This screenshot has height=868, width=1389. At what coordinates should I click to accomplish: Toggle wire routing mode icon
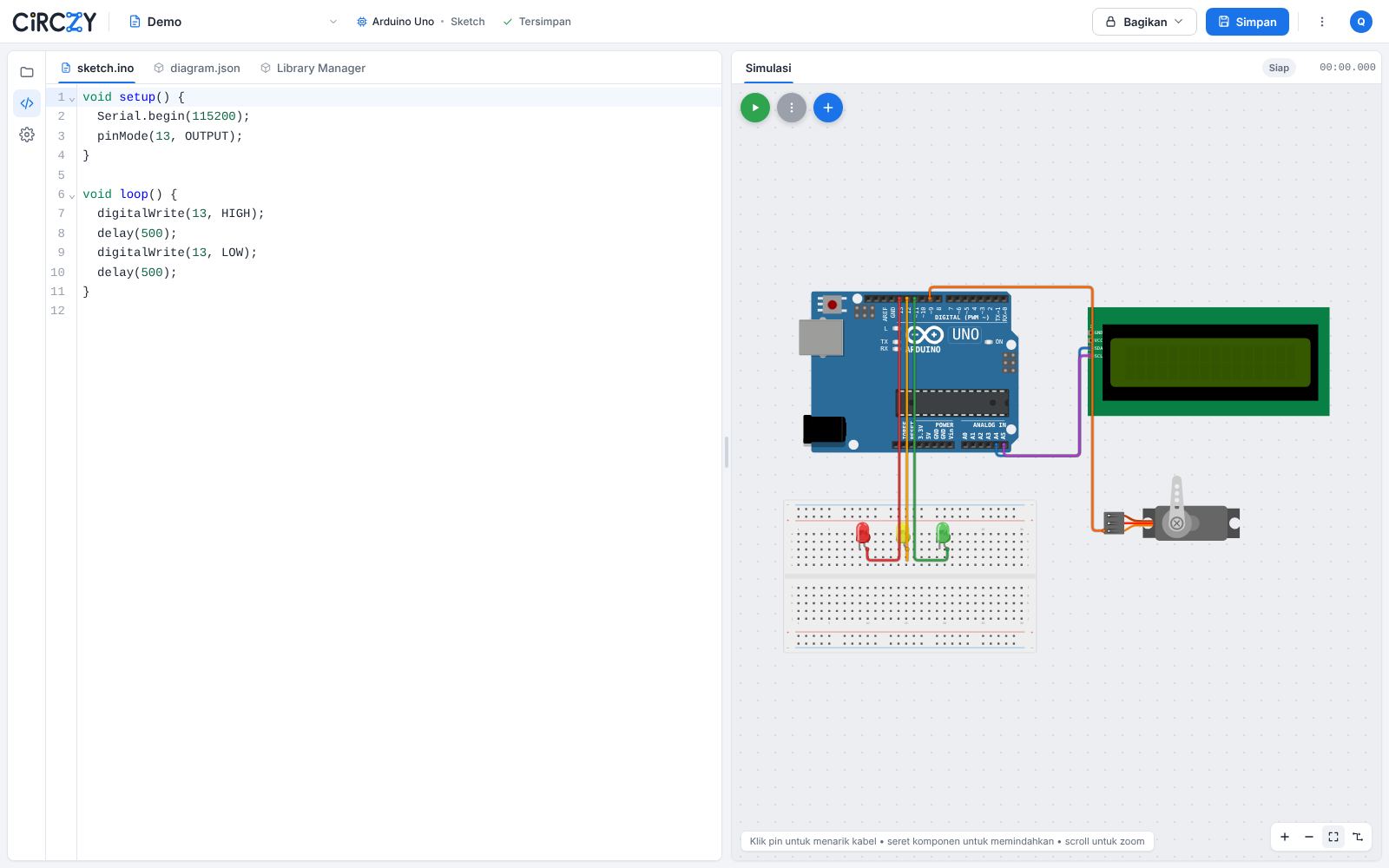(1358, 837)
